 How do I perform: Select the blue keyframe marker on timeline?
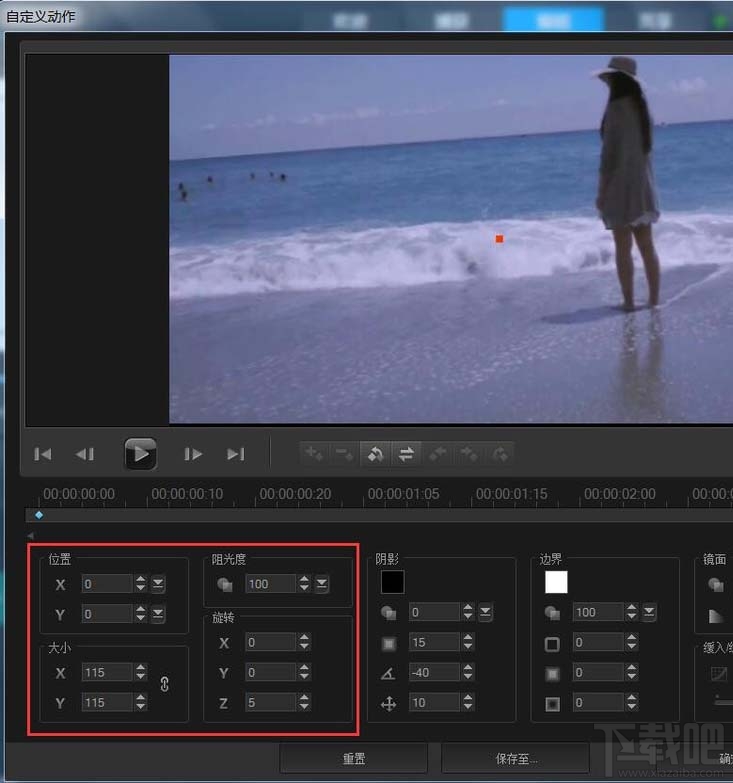(39, 515)
